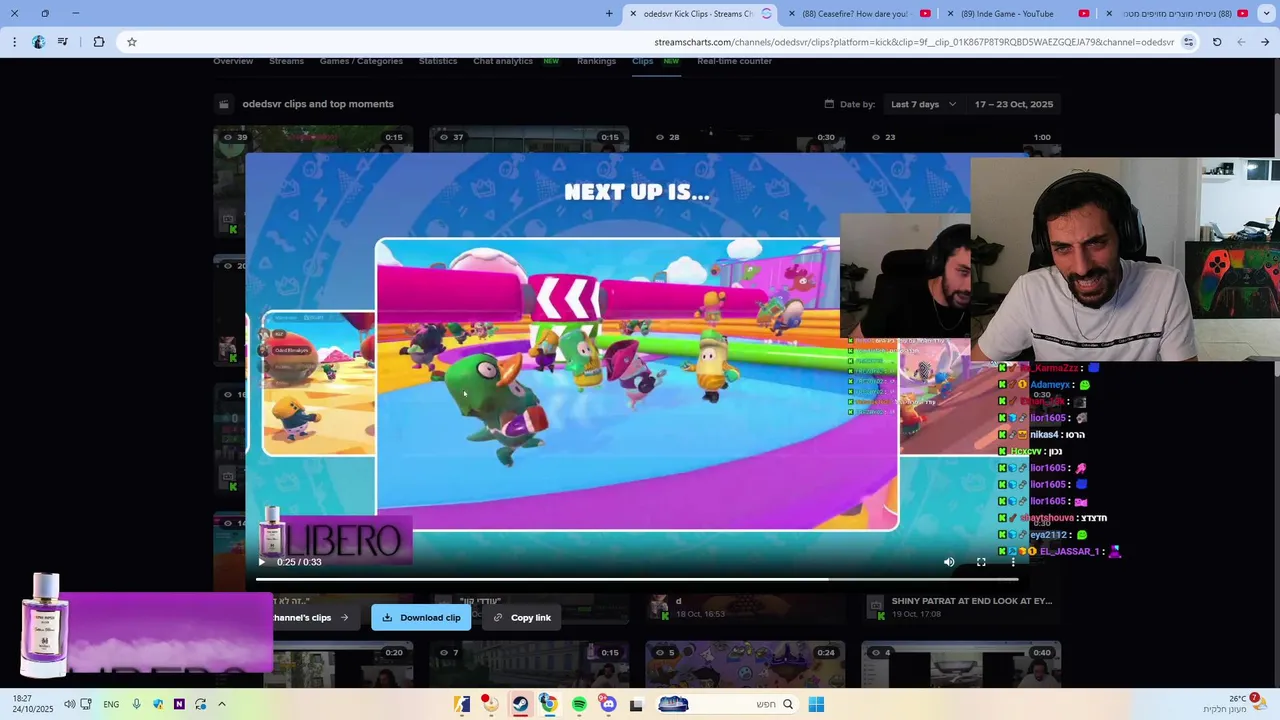The width and height of the screenshot is (1280, 720).
Task: Seek along the clip progress bar
Action: (637, 579)
